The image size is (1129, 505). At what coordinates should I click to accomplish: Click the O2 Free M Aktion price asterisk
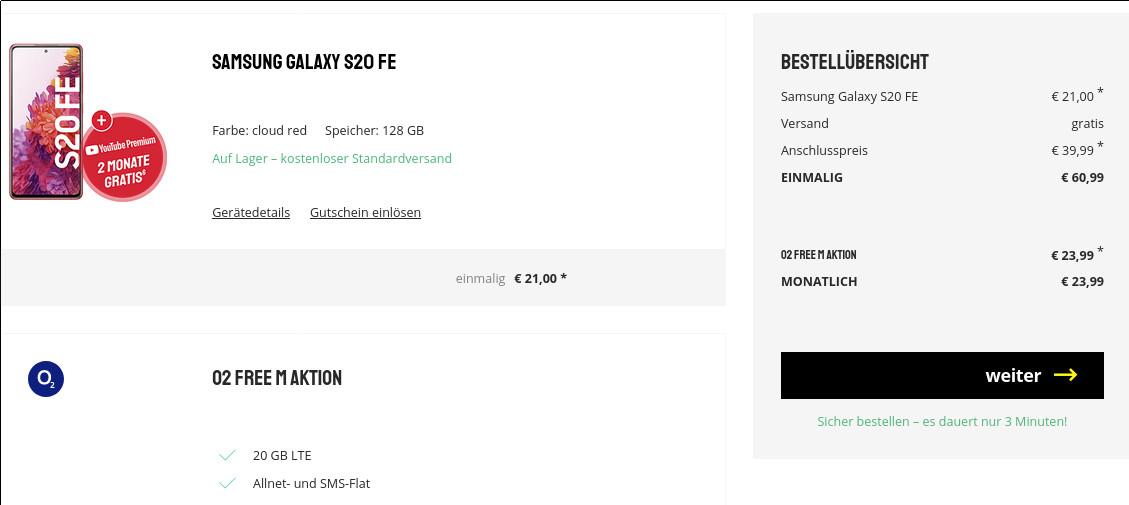pyautogui.click(x=1100, y=250)
